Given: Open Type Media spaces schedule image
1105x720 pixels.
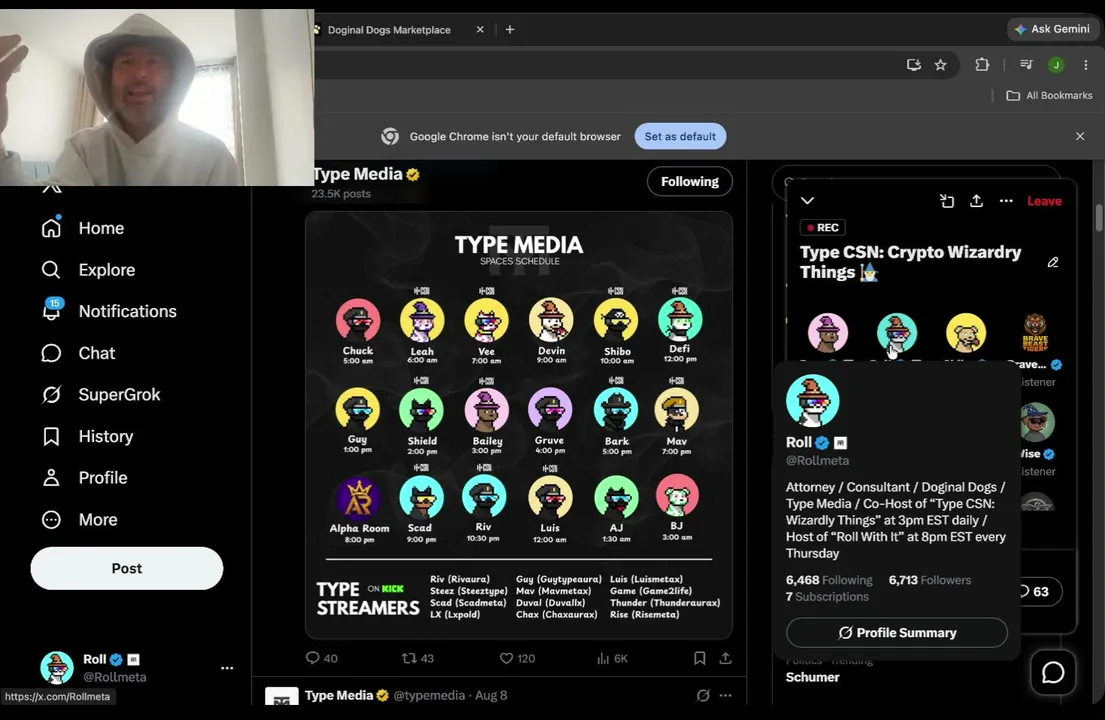Looking at the screenshot, I should (519, 425).
